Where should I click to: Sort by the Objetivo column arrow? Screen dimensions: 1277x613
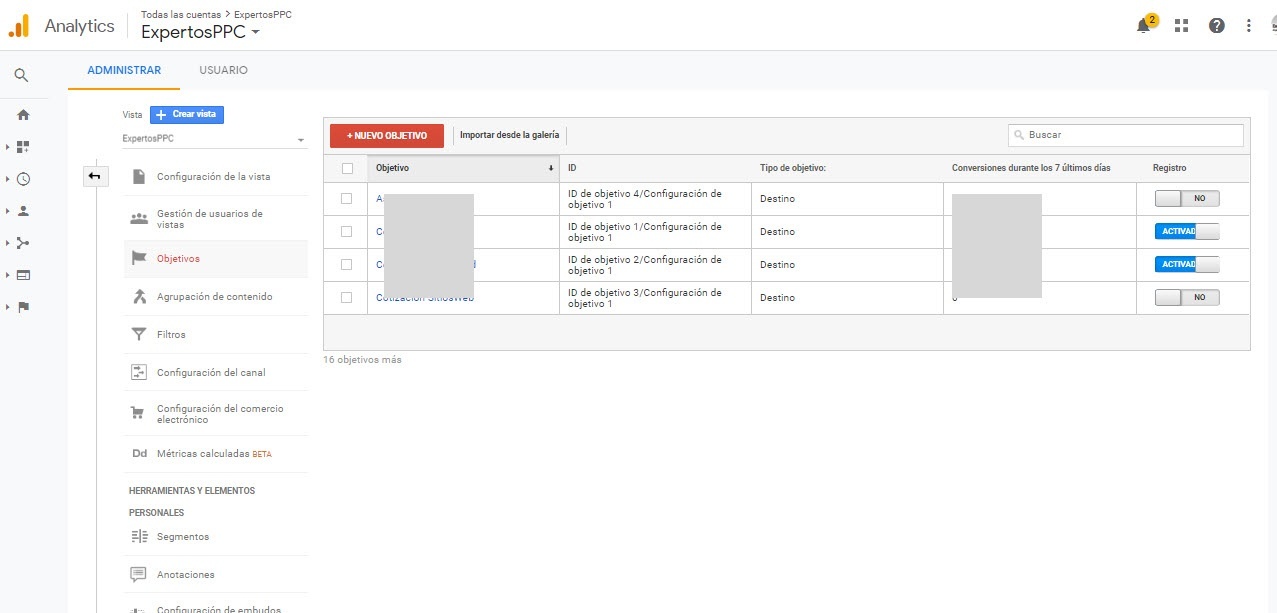pos(550,168)
